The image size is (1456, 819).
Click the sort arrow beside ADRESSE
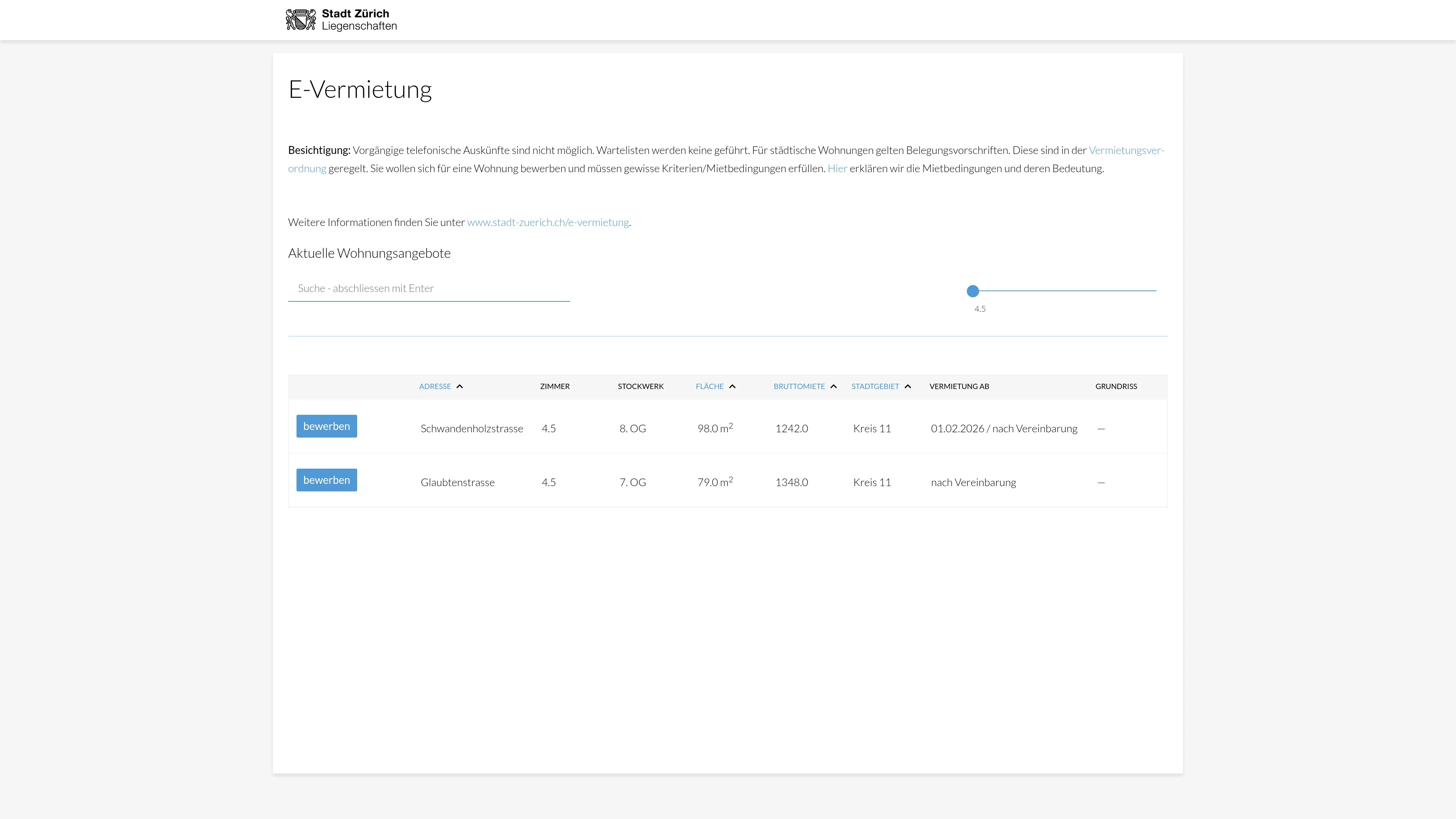[460, 387]
